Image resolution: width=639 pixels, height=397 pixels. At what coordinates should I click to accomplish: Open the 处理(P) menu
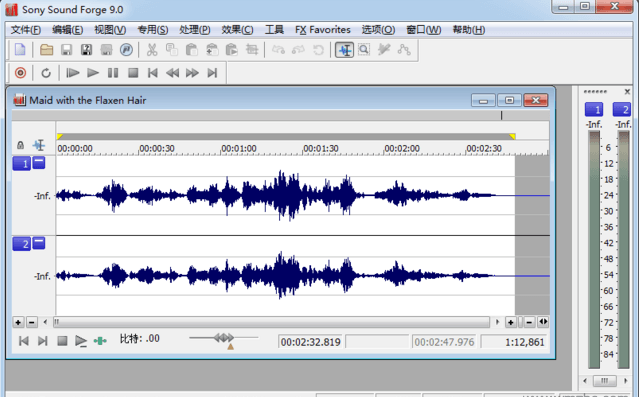point(195,30)
